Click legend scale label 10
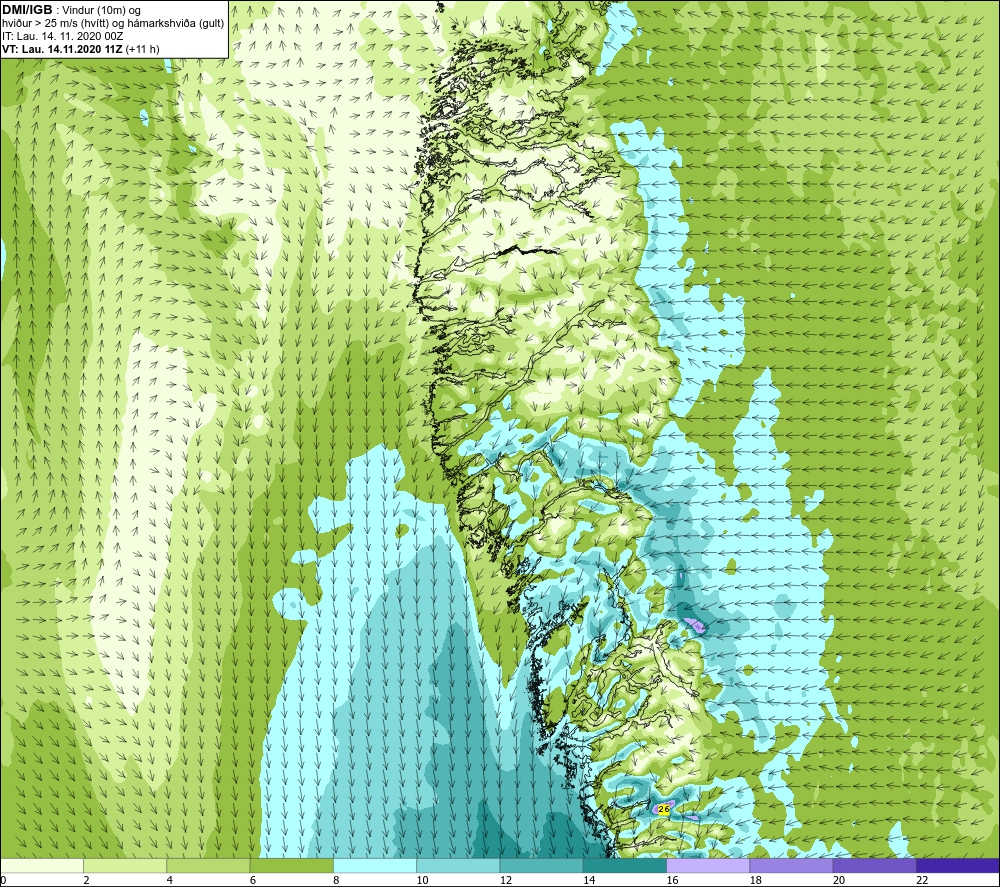 pyautogui.click(x=423, y=881)
